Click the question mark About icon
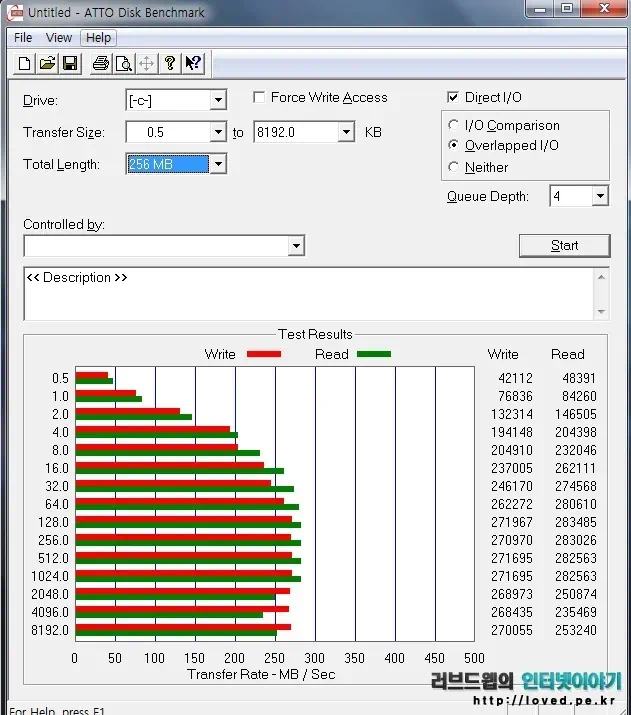The height and width of the screenshot is (715, 631). pyautogui.click(x=170, y=64)
